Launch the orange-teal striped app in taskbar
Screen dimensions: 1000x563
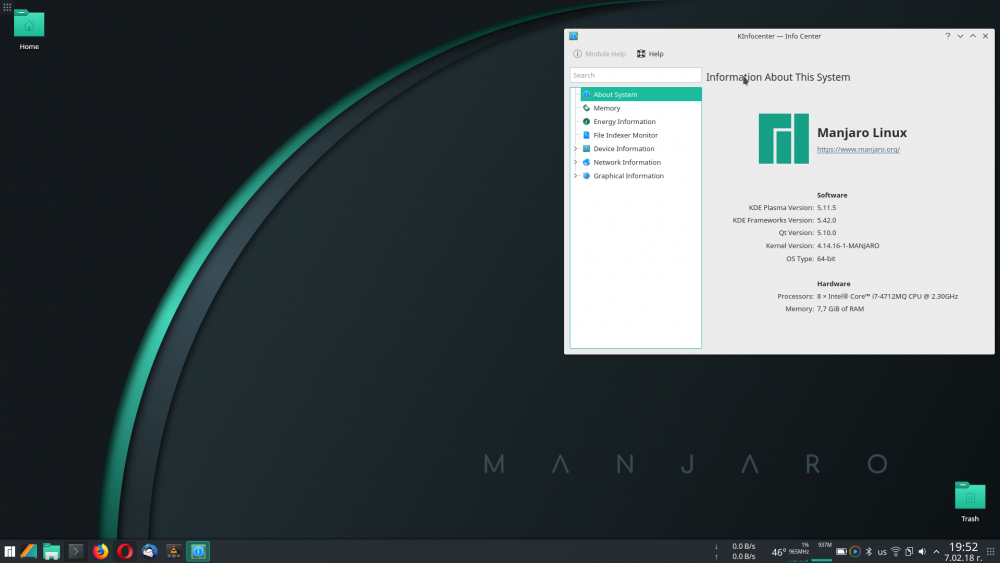29,552
